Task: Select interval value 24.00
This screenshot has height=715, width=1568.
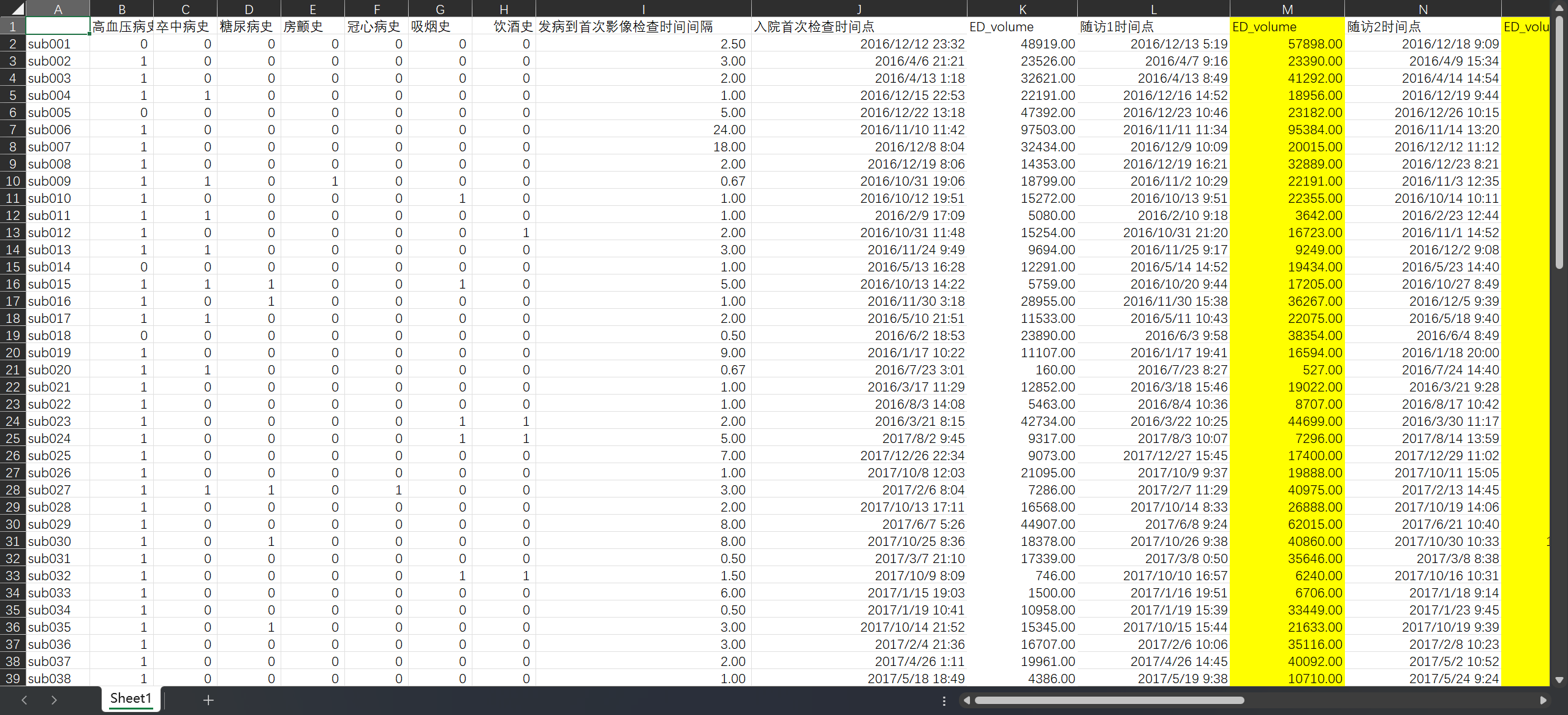Action: click(x=643, y=129)
